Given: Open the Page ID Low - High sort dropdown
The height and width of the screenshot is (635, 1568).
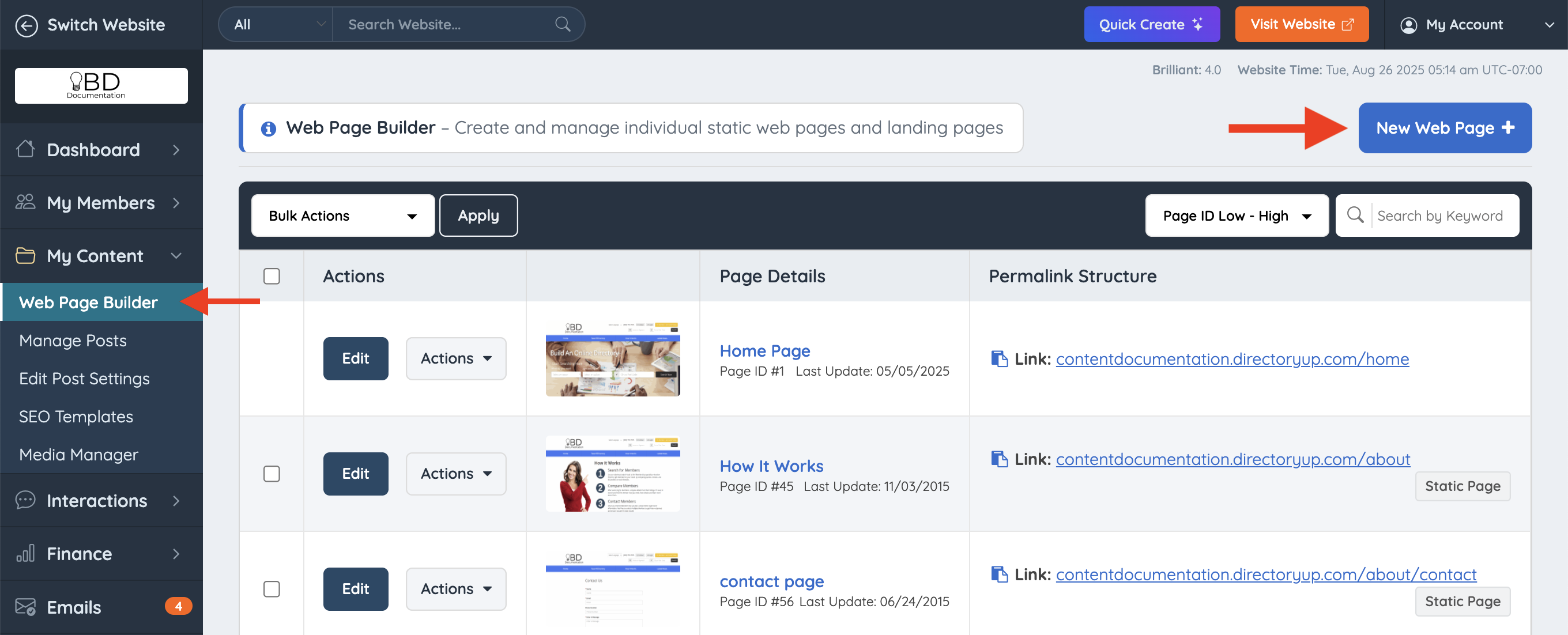Looking at the screenshot, I should tap(1237, 216).
